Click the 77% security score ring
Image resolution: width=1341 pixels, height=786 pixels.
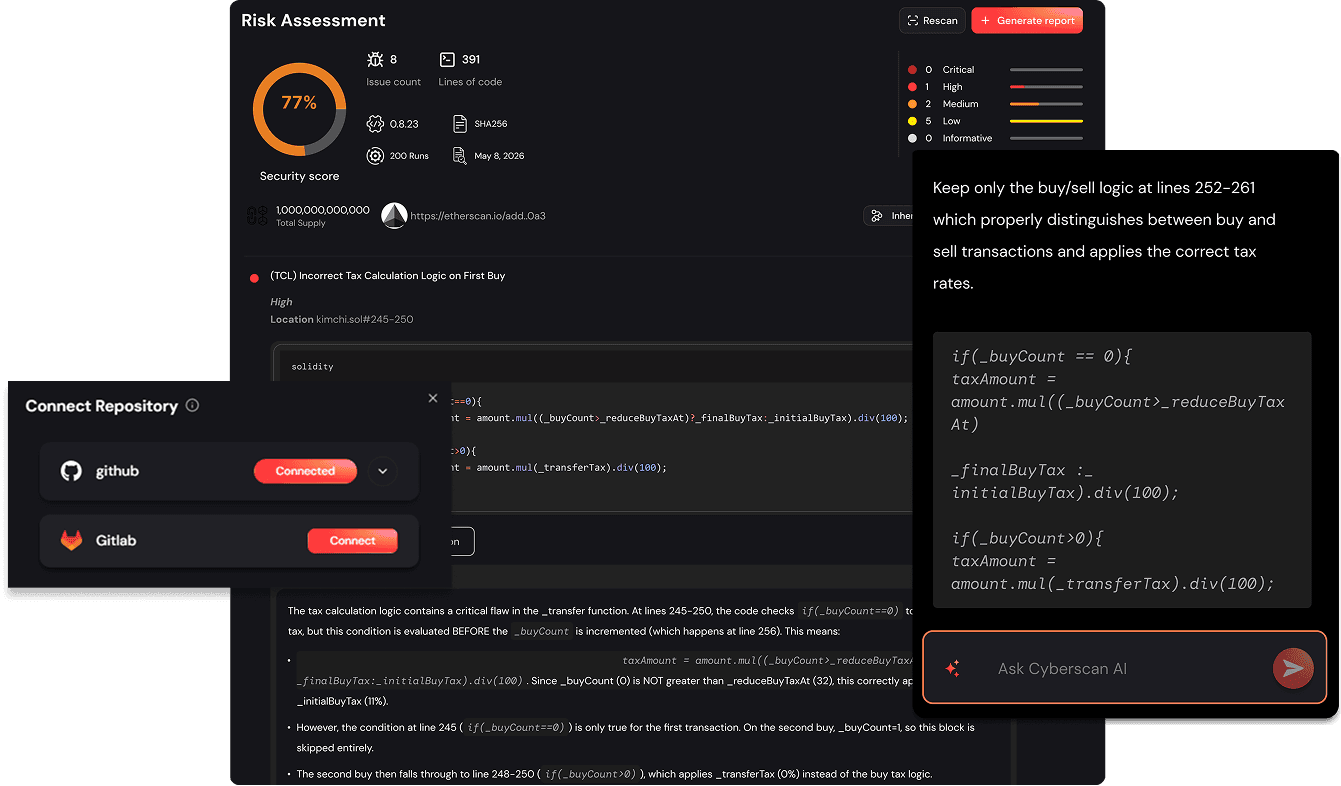coord(299,108)
